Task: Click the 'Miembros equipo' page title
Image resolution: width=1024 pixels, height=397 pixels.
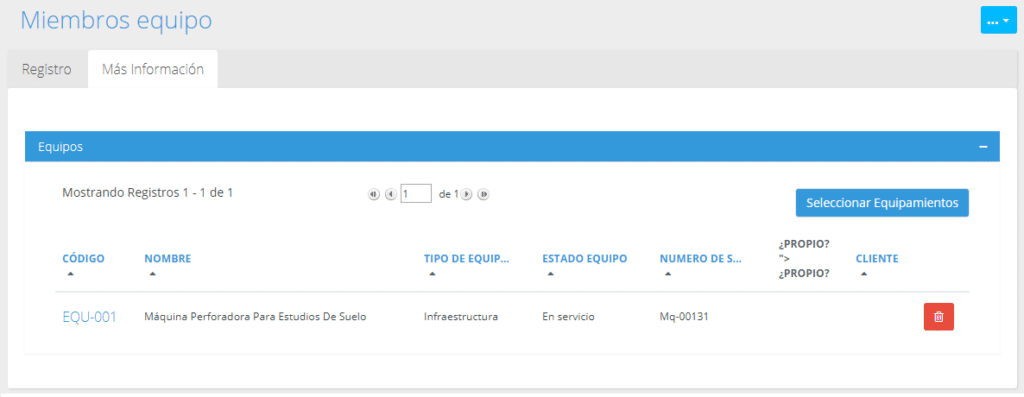Action: tap(116, 20)
